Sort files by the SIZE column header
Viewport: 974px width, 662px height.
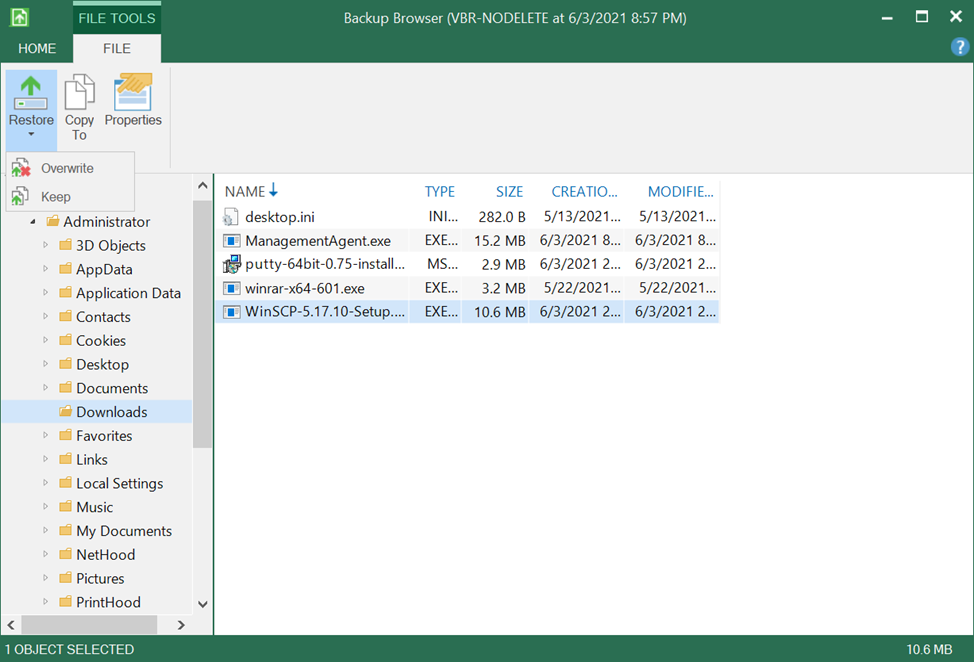[x=510, y=192]
